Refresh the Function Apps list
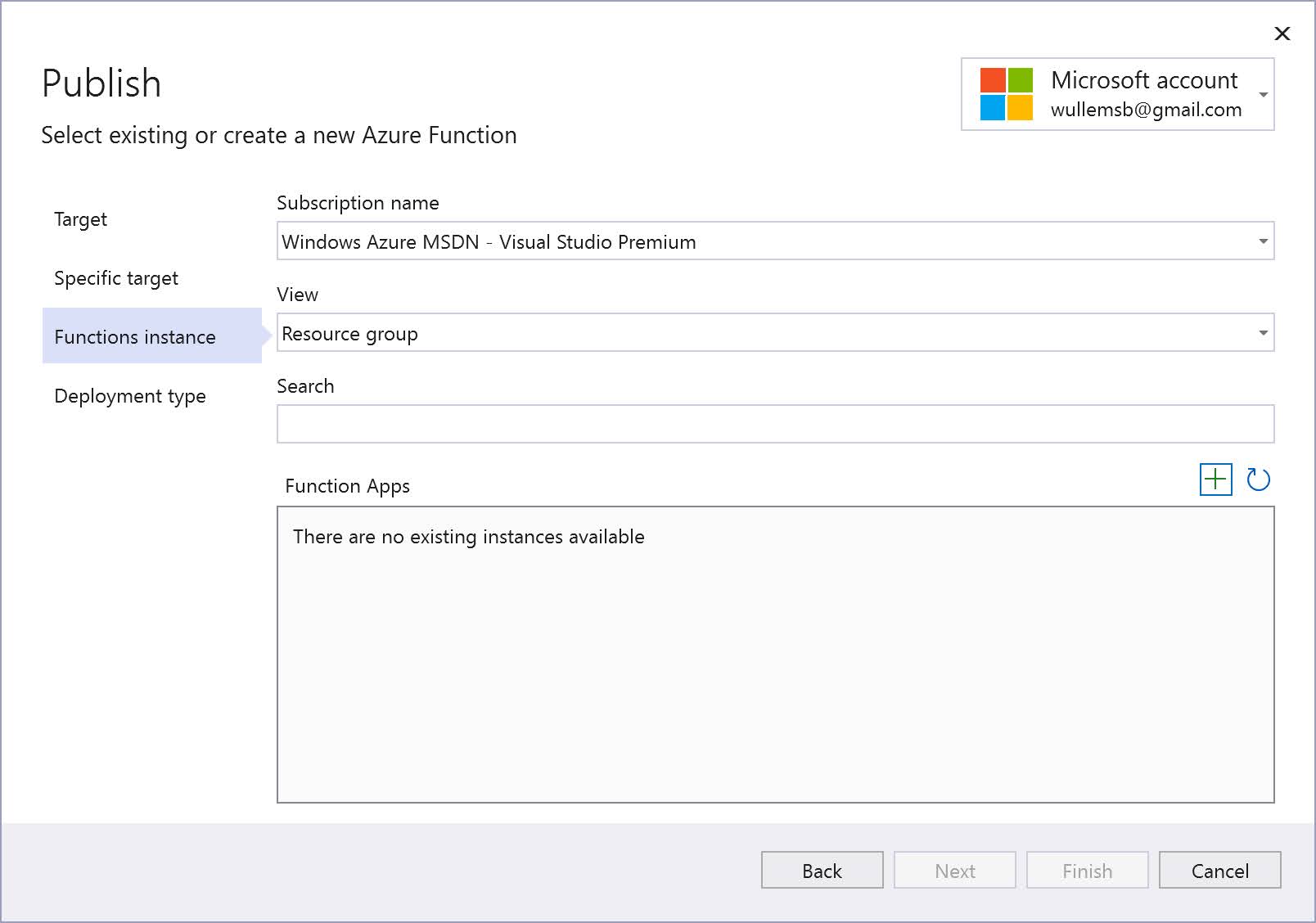This screenshot has width=1316, height=923. [x=1258, y=480]
